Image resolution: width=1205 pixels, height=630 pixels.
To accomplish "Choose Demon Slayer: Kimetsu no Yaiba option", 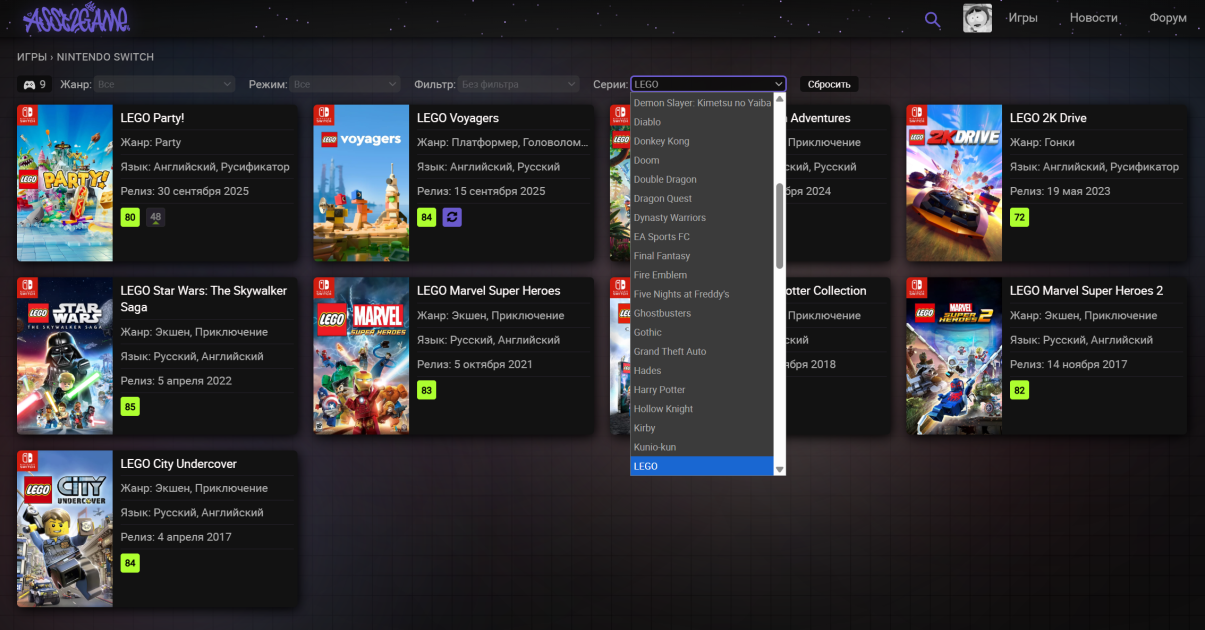I will (702, 103).
